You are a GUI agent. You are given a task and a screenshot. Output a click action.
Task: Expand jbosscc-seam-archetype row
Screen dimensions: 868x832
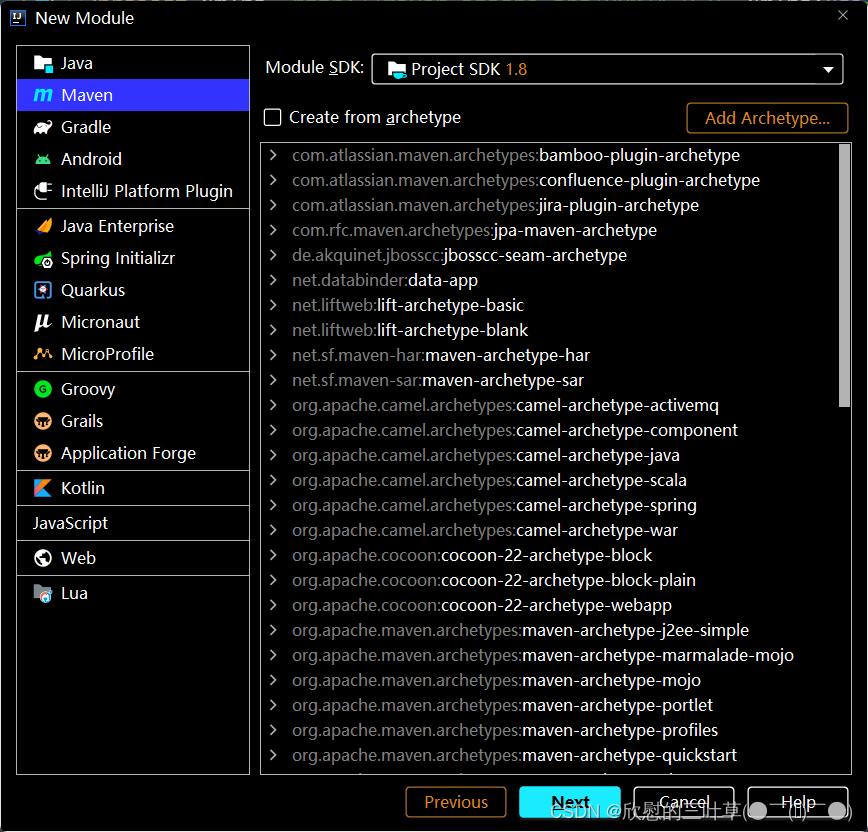[273, 255]
